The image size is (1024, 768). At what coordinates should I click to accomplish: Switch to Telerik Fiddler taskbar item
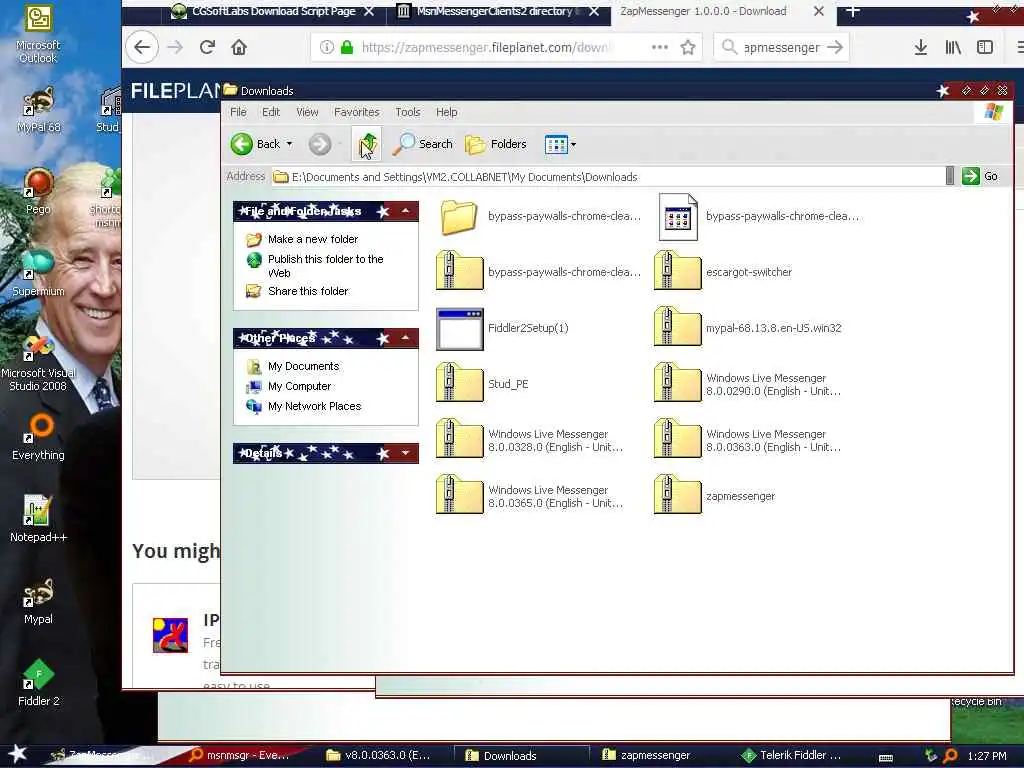[x=792, y=755]
